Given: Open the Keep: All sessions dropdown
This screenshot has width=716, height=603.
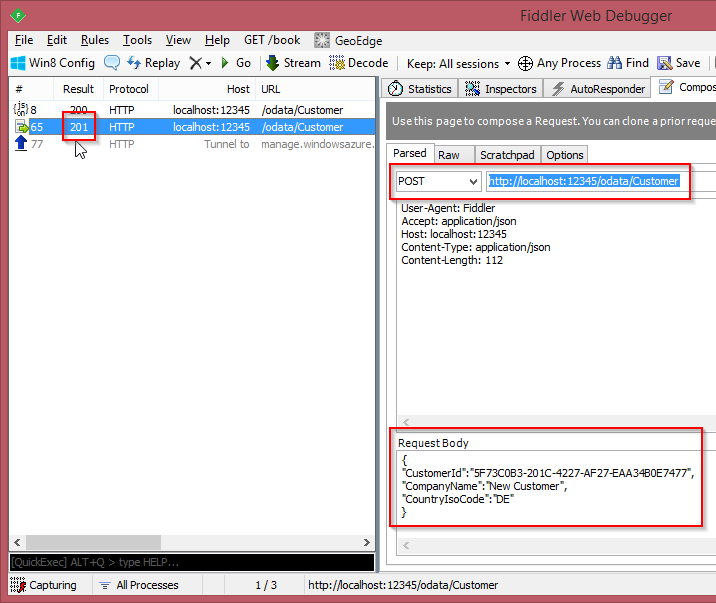Looking at the screenshot, I should [458, 63].
